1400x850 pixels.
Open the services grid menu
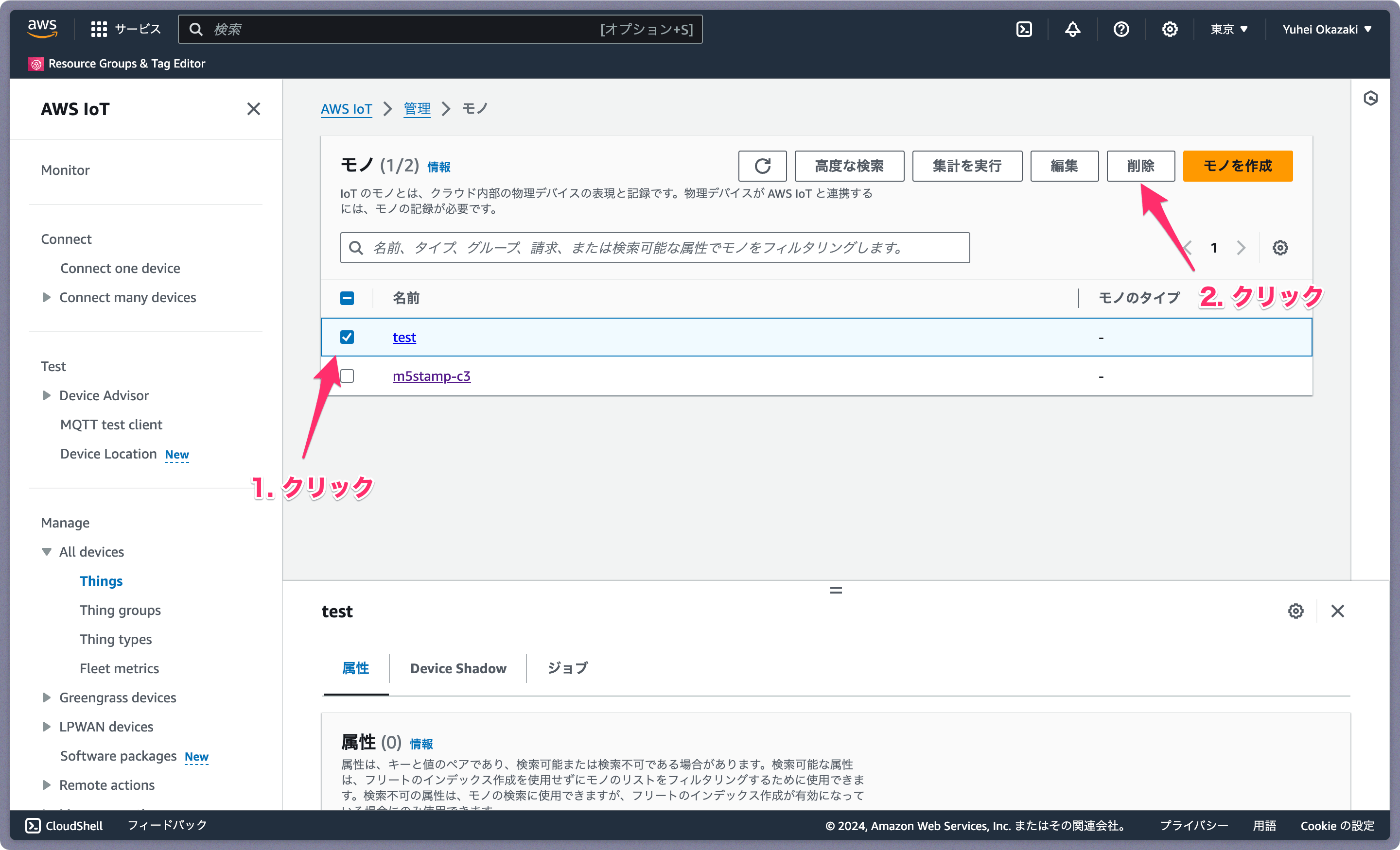click(x=99, y=29)
